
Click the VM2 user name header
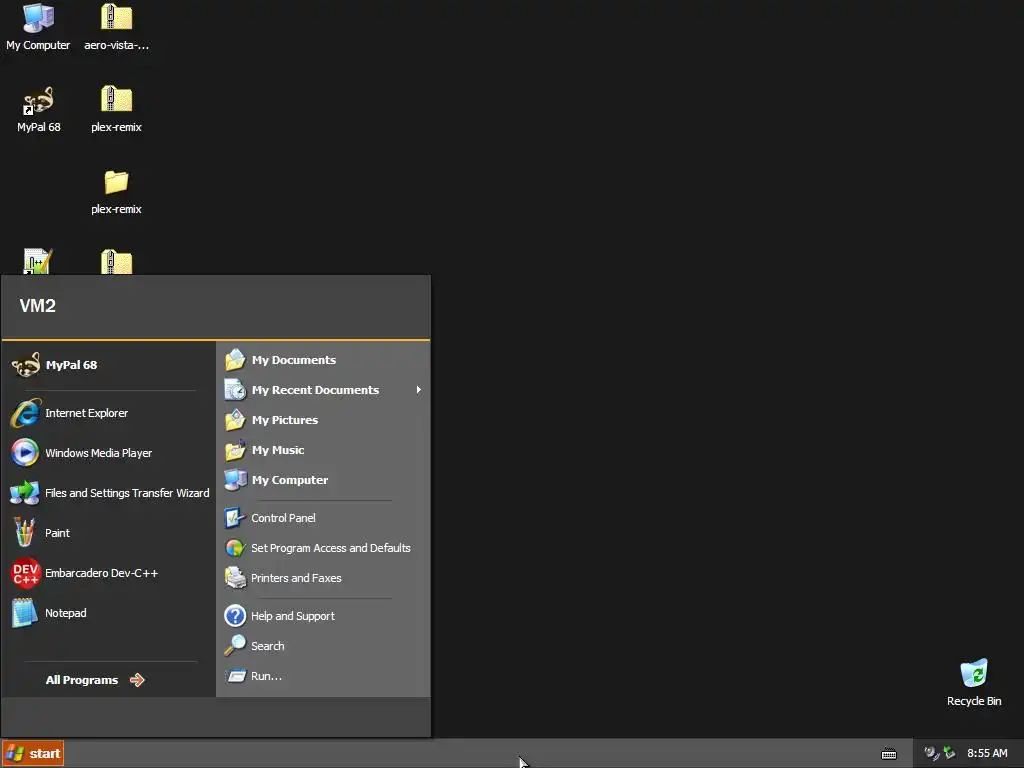37,306
